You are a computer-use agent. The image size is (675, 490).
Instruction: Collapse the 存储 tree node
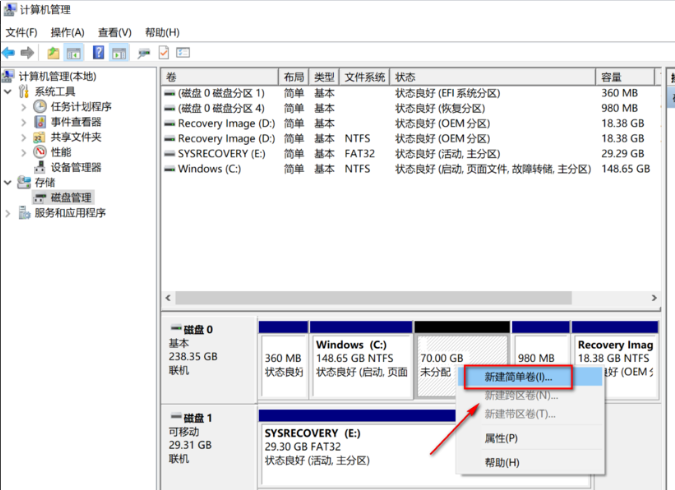tap(9, 183)
